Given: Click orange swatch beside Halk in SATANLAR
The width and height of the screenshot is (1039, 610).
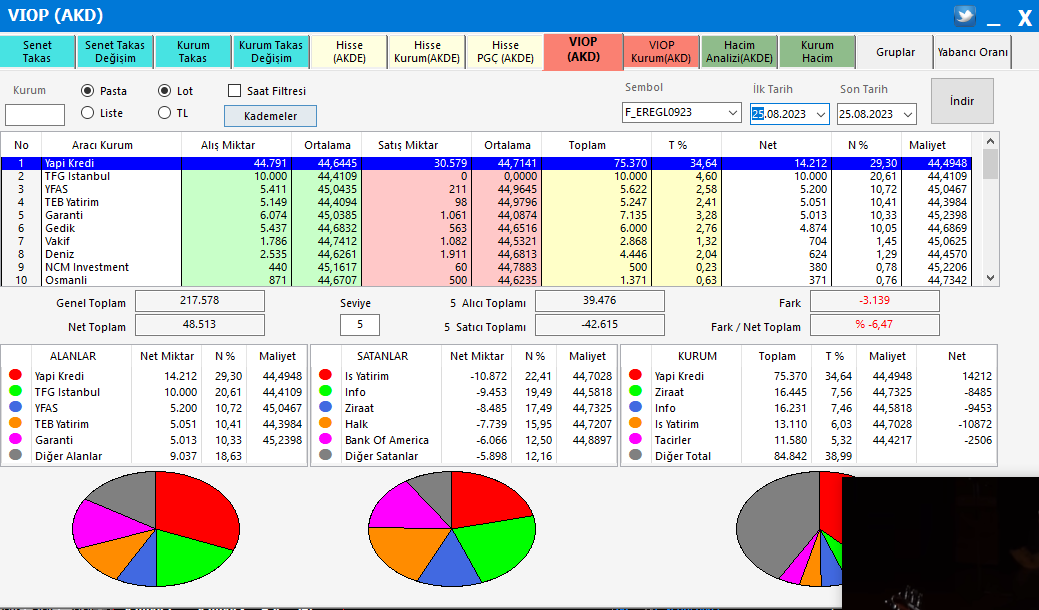Looking at the screenshot, I should tap(325, 423).
